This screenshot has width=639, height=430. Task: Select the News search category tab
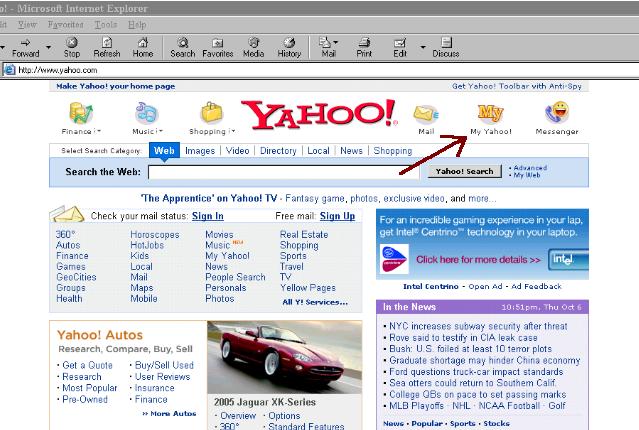[x=351, y=151]
